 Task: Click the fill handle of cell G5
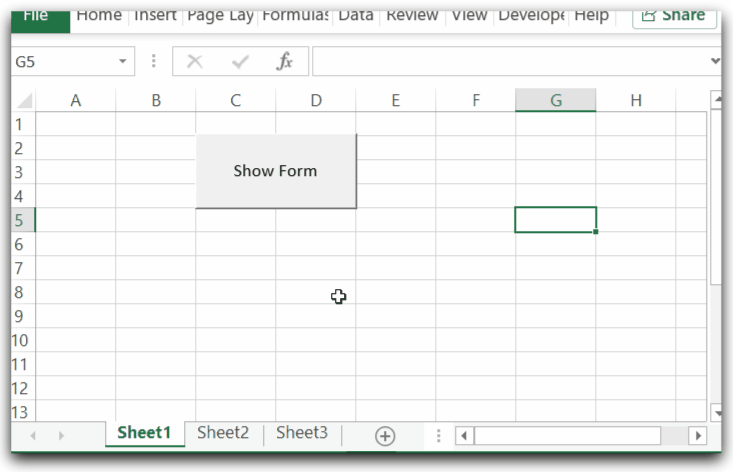tap(596, 232)
